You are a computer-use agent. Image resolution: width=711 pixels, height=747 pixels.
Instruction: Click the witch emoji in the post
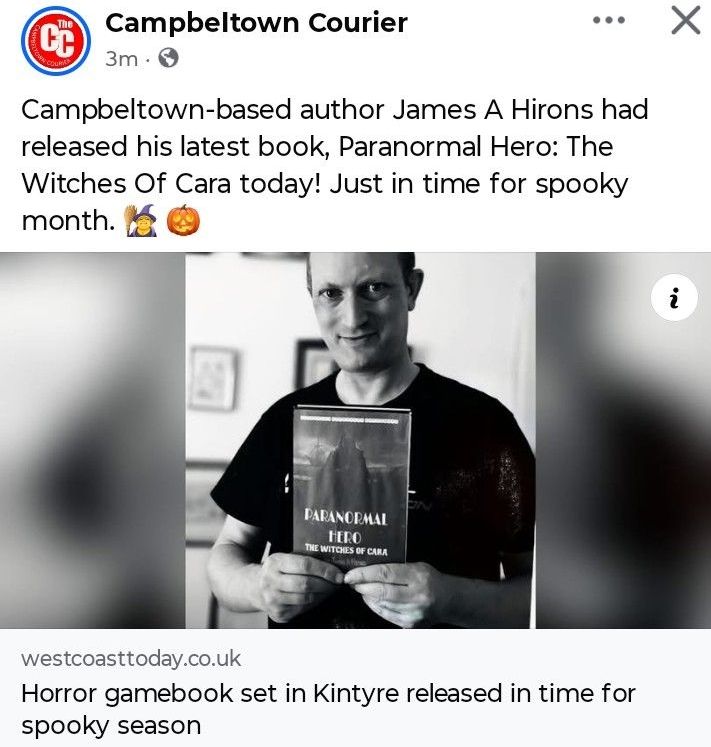pyautogui.click(x=140, y=221)
